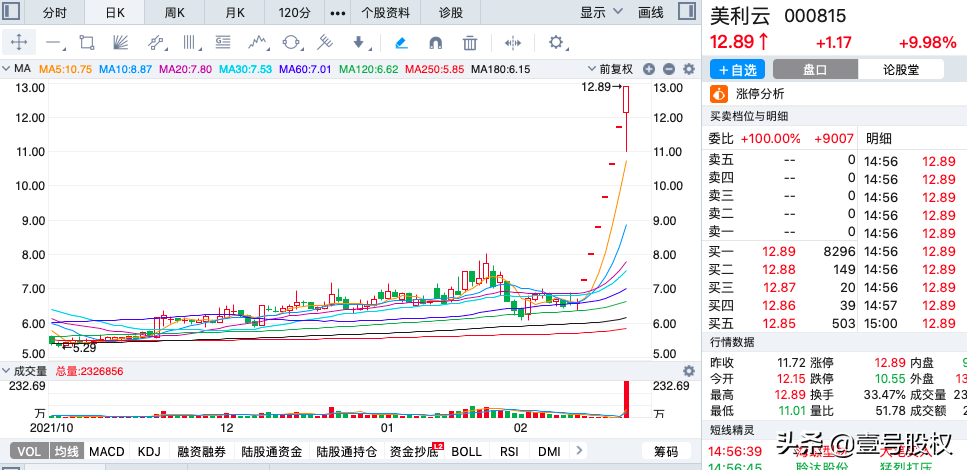Collapse the 成交量 volume panel
Screen dimensions: 967x470
coord(7,370)
